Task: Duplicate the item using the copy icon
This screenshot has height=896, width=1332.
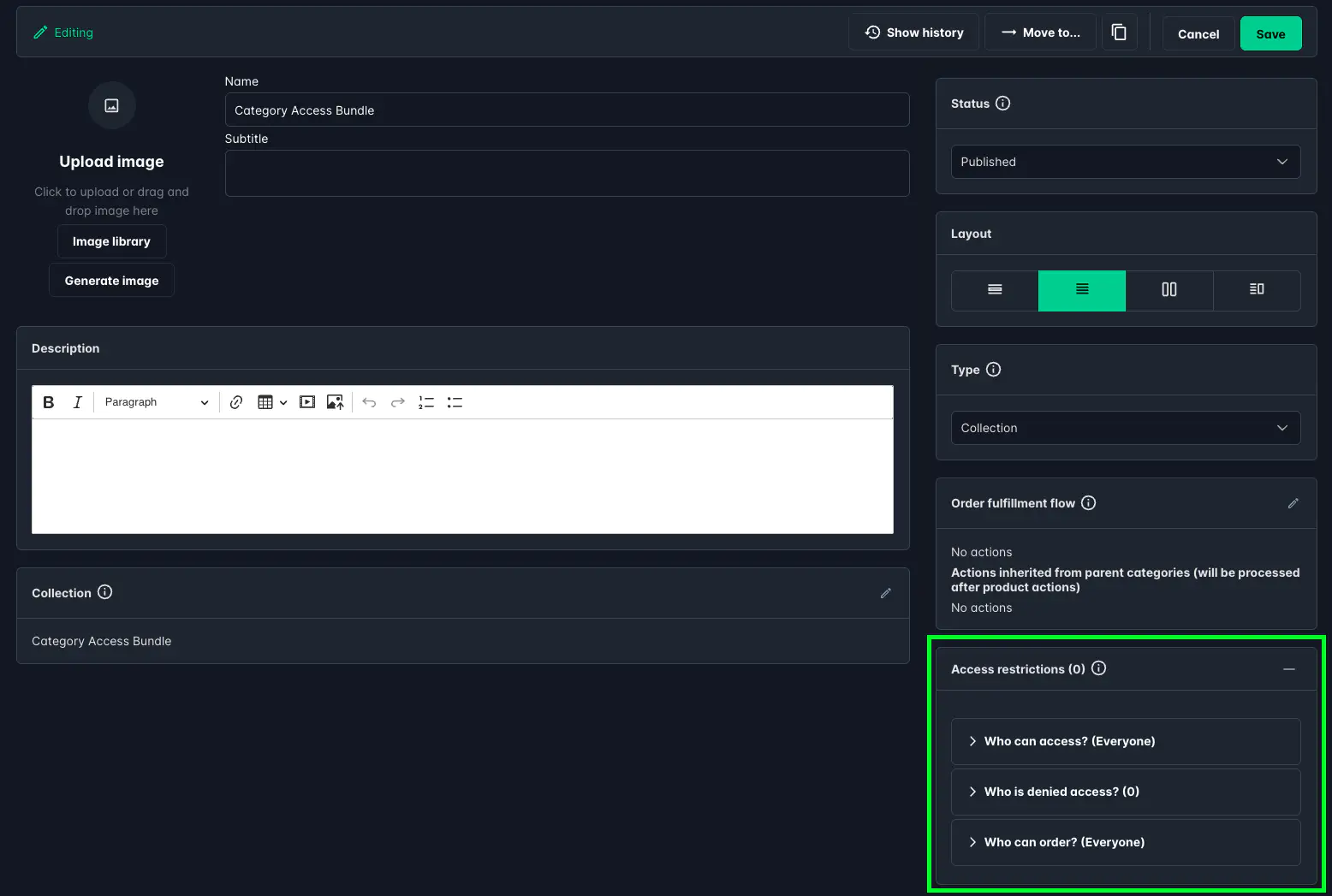Action: tap(1119, 32)
